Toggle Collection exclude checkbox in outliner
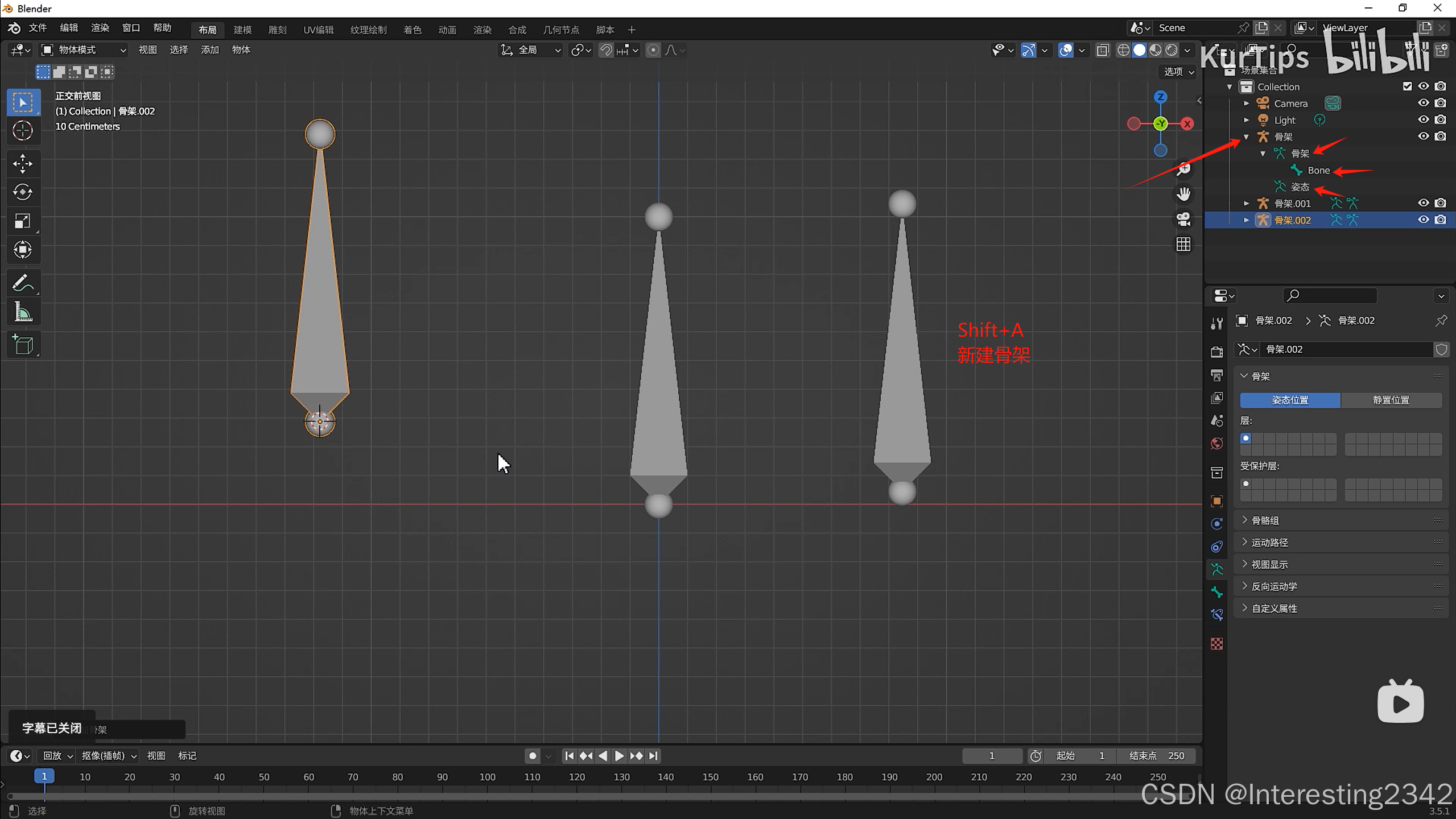This screenshot has width=1456, height=819. pyautogui.click(x=1407, y=86)
